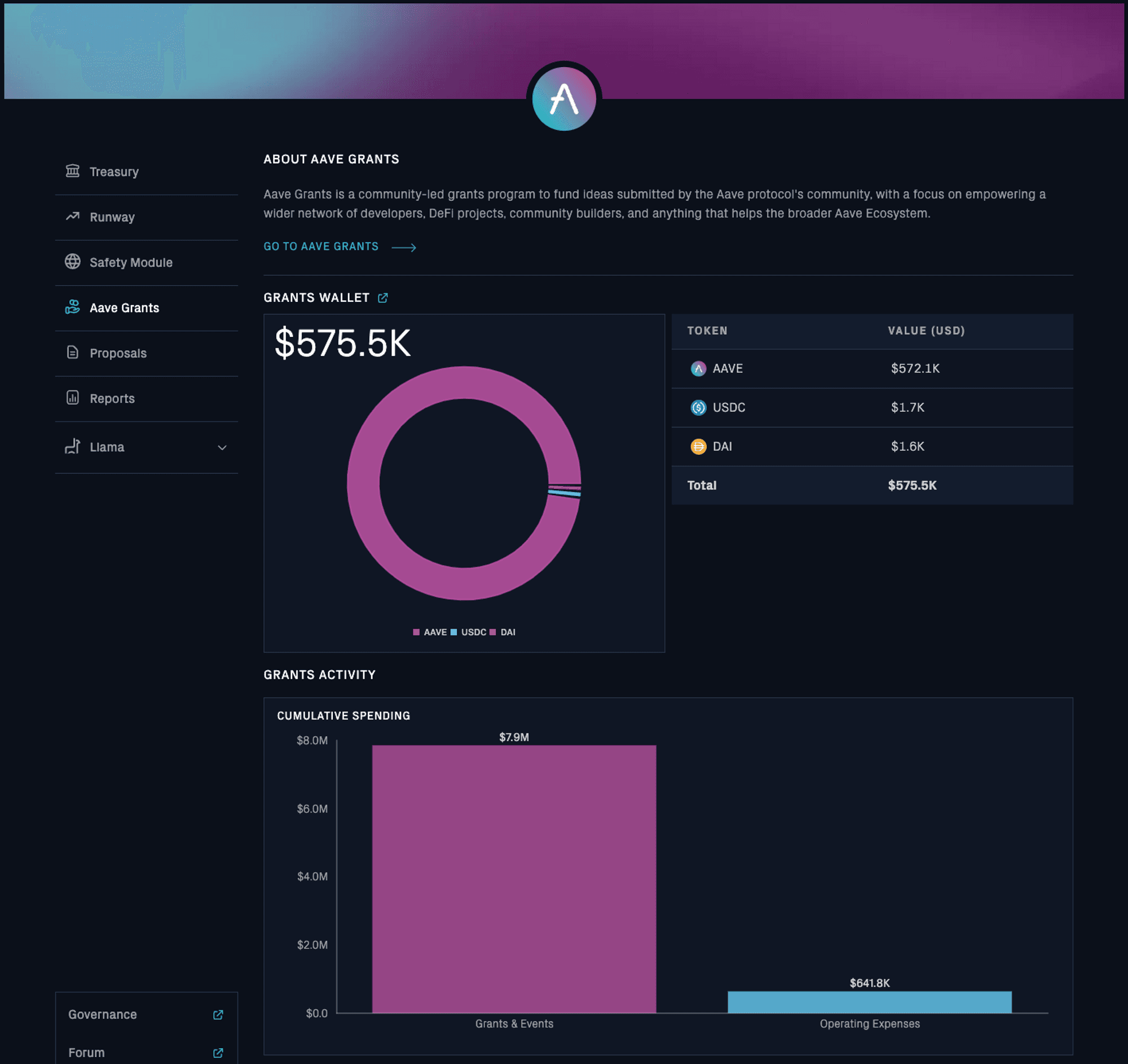Toggle DAI legend swatch in donut chart
The image size is (1128, 1064).
pos(493,632)
